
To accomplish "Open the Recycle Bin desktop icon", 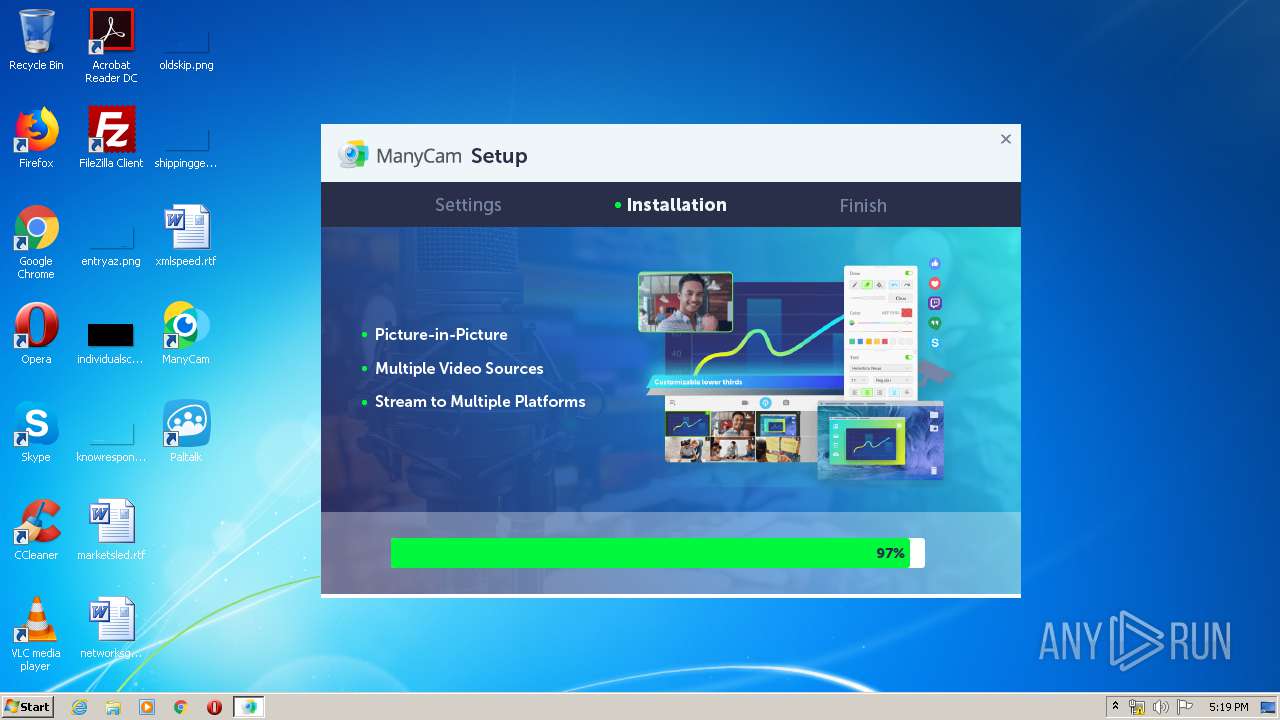I will click(x=36, y=40).
